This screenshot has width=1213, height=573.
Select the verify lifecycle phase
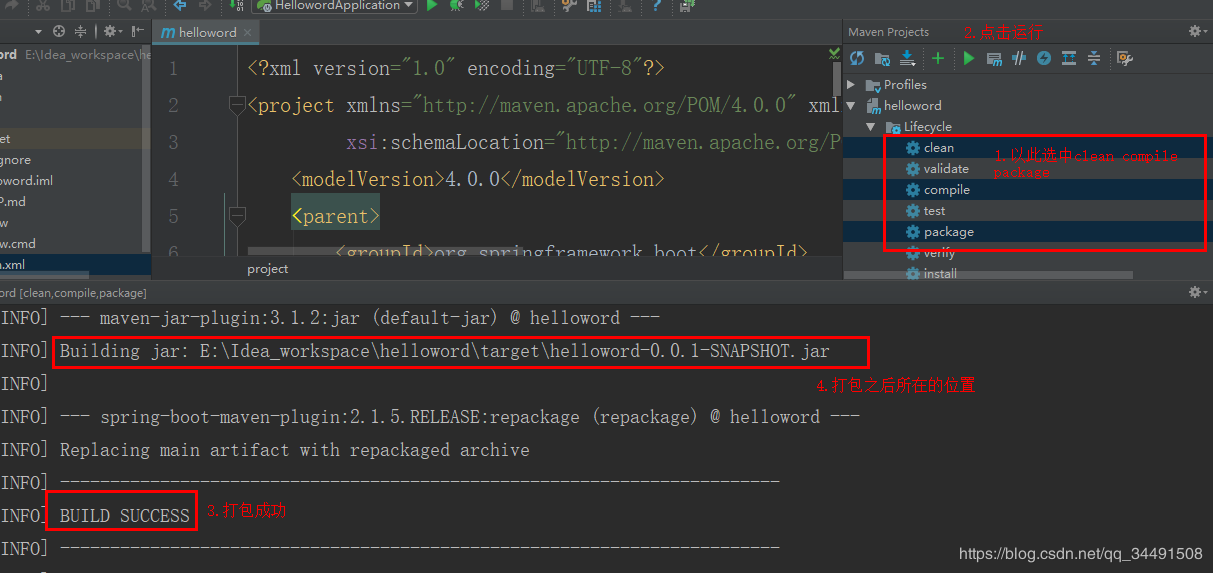pos(931,253)
